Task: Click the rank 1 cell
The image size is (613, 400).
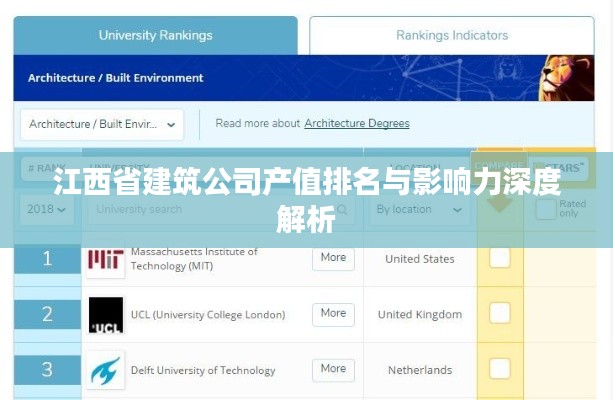Action: tap(47, 259)
